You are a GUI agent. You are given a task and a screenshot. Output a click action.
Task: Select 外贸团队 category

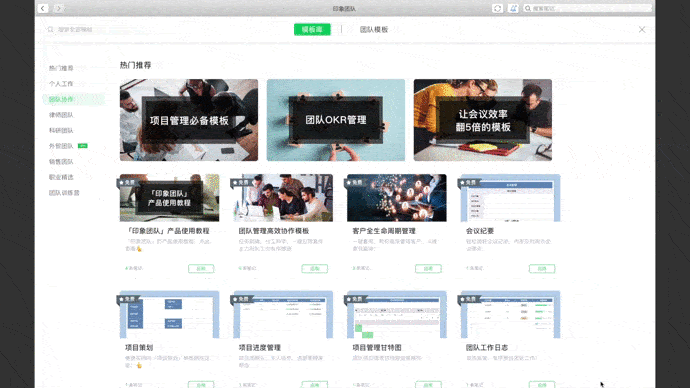click(x=61, y=146)
